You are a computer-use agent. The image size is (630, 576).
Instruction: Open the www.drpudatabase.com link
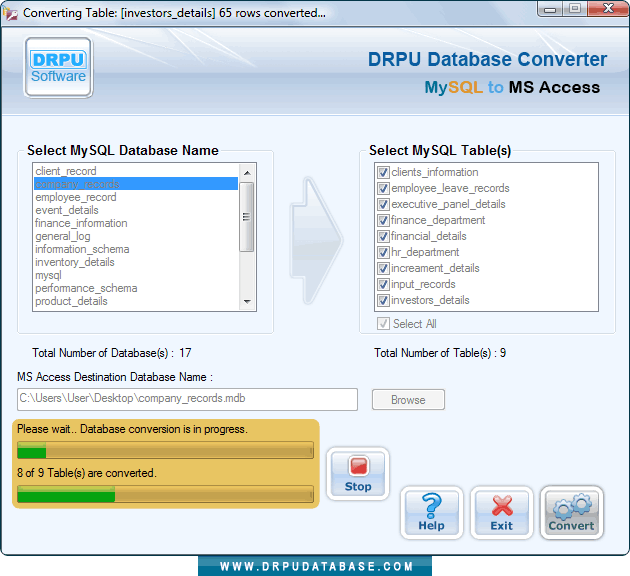(316, 566)
